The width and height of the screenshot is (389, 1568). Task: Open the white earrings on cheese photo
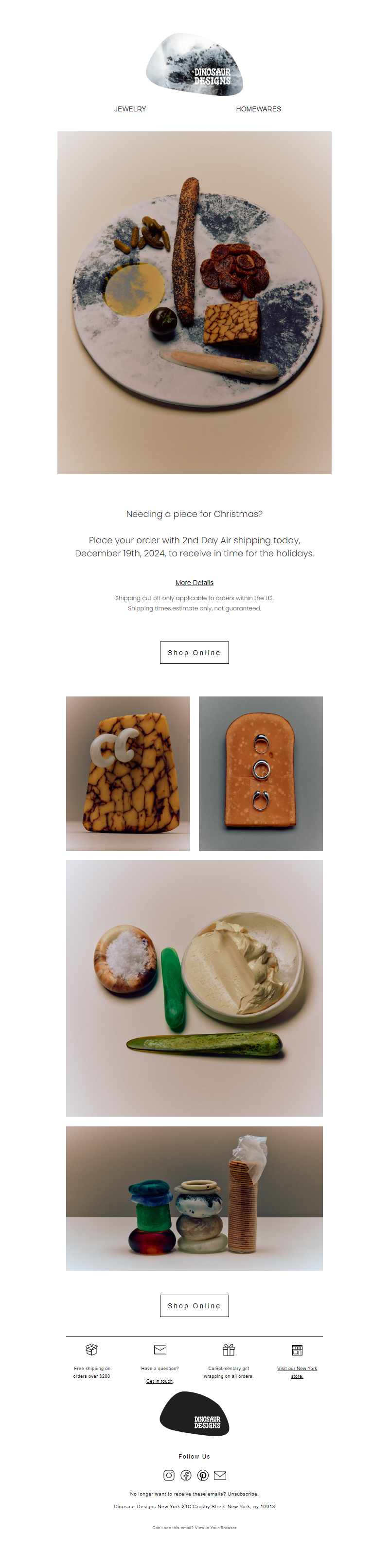pyautogui.click(x=128, y=773)
